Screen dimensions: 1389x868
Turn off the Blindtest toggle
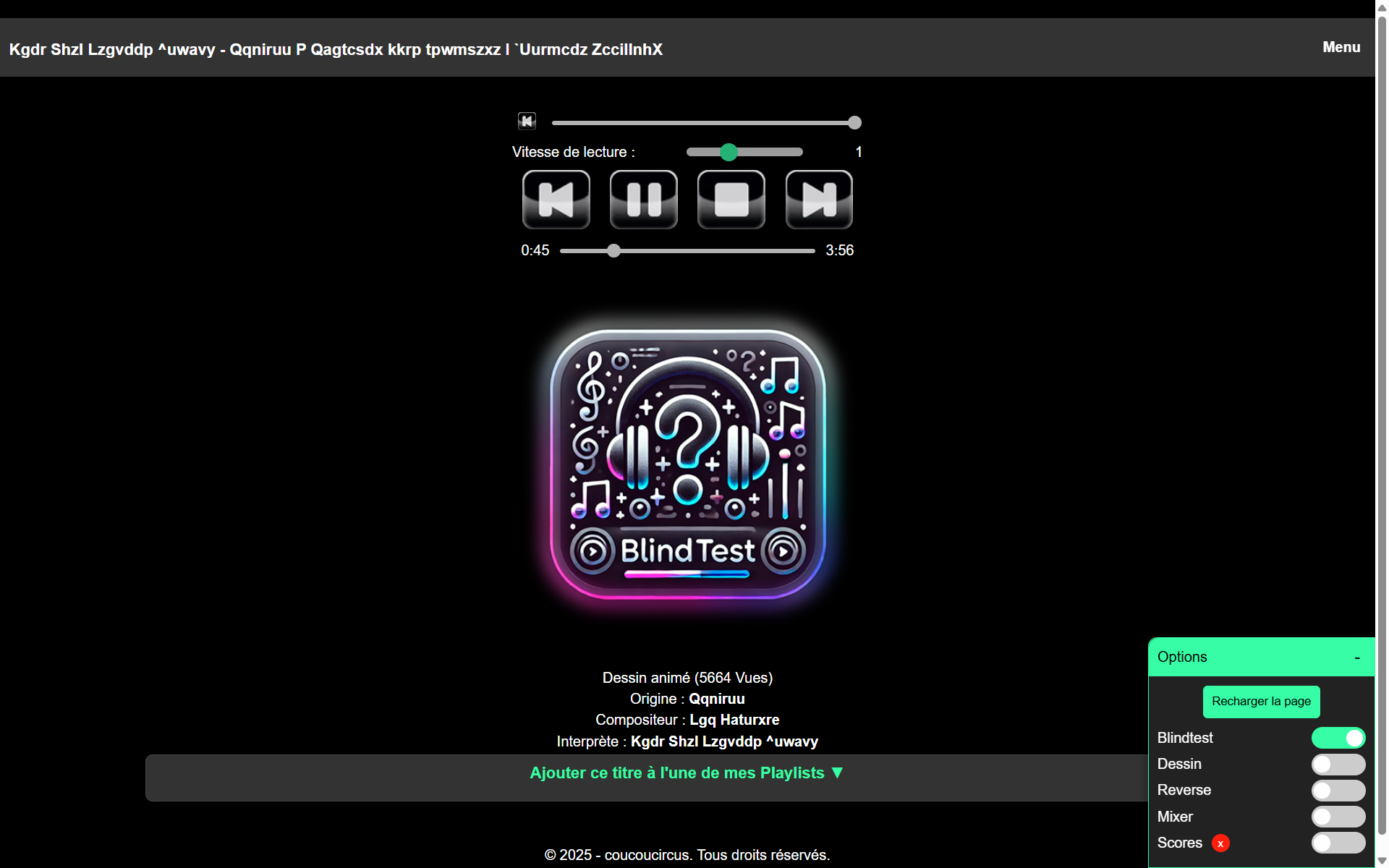pos(1338,738)
